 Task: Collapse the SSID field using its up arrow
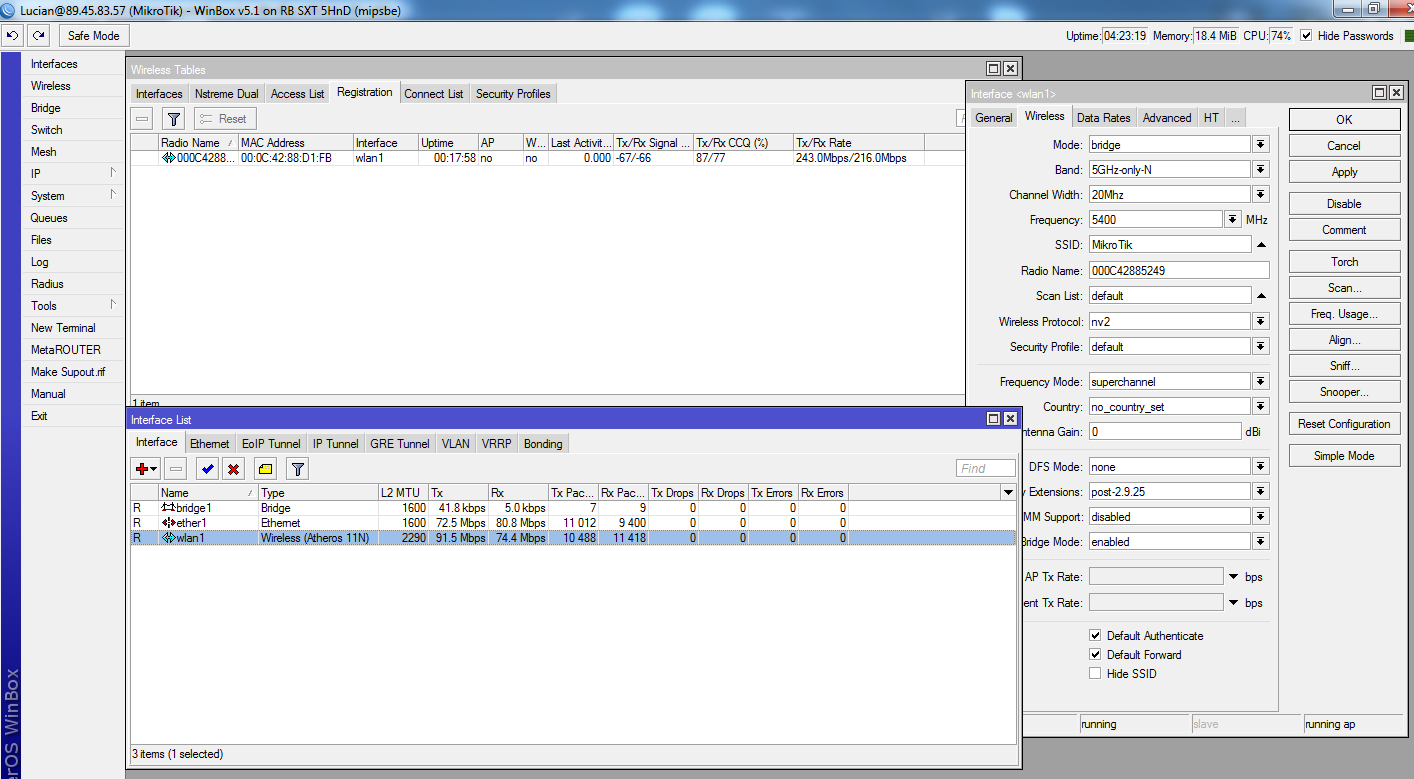[1261, 245]
